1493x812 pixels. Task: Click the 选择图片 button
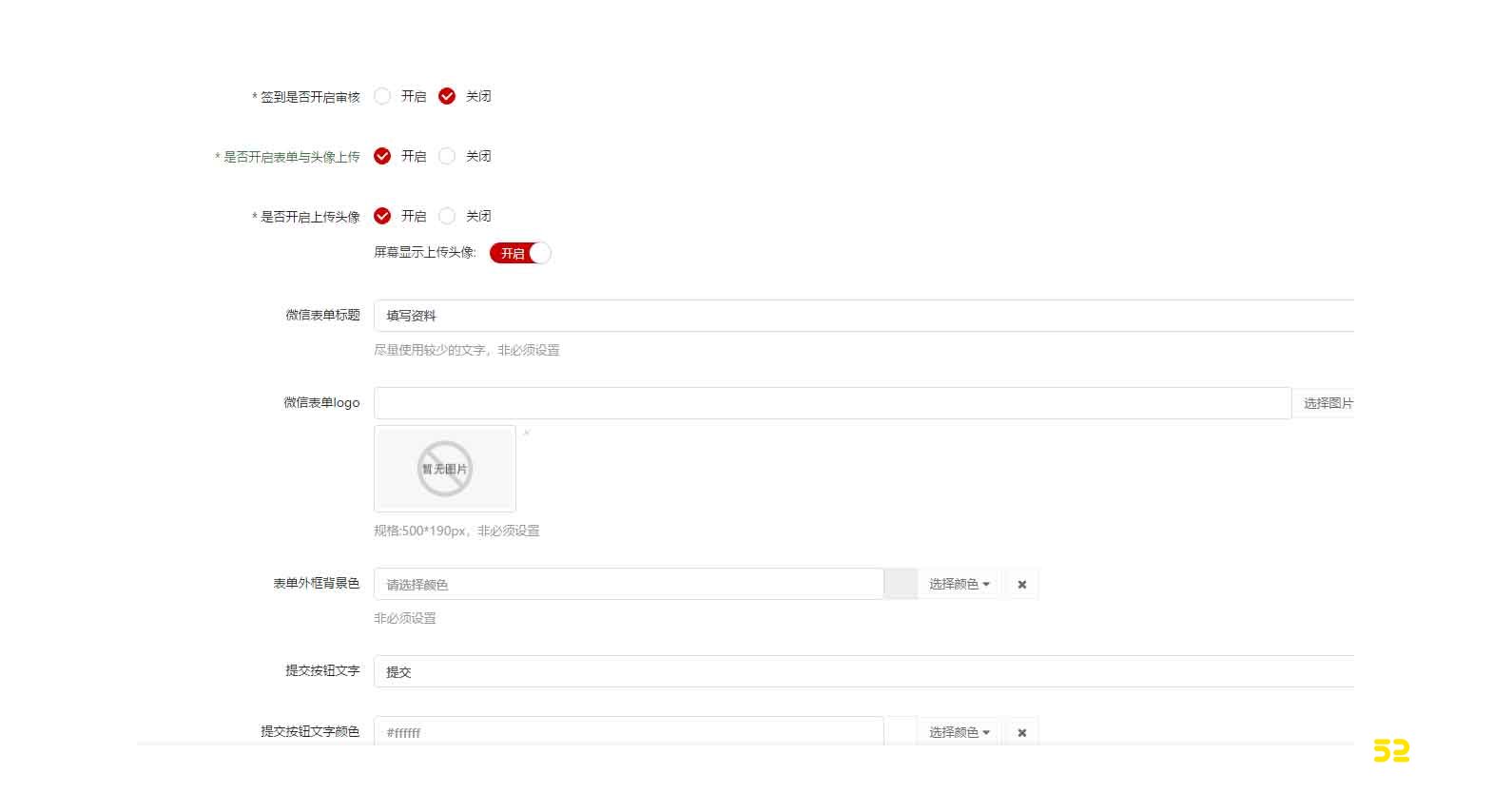click(x=1326, y=403)
